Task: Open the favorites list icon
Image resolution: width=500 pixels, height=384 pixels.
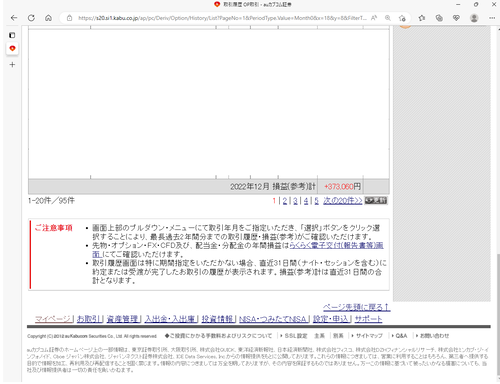Action: click(422, 18)
